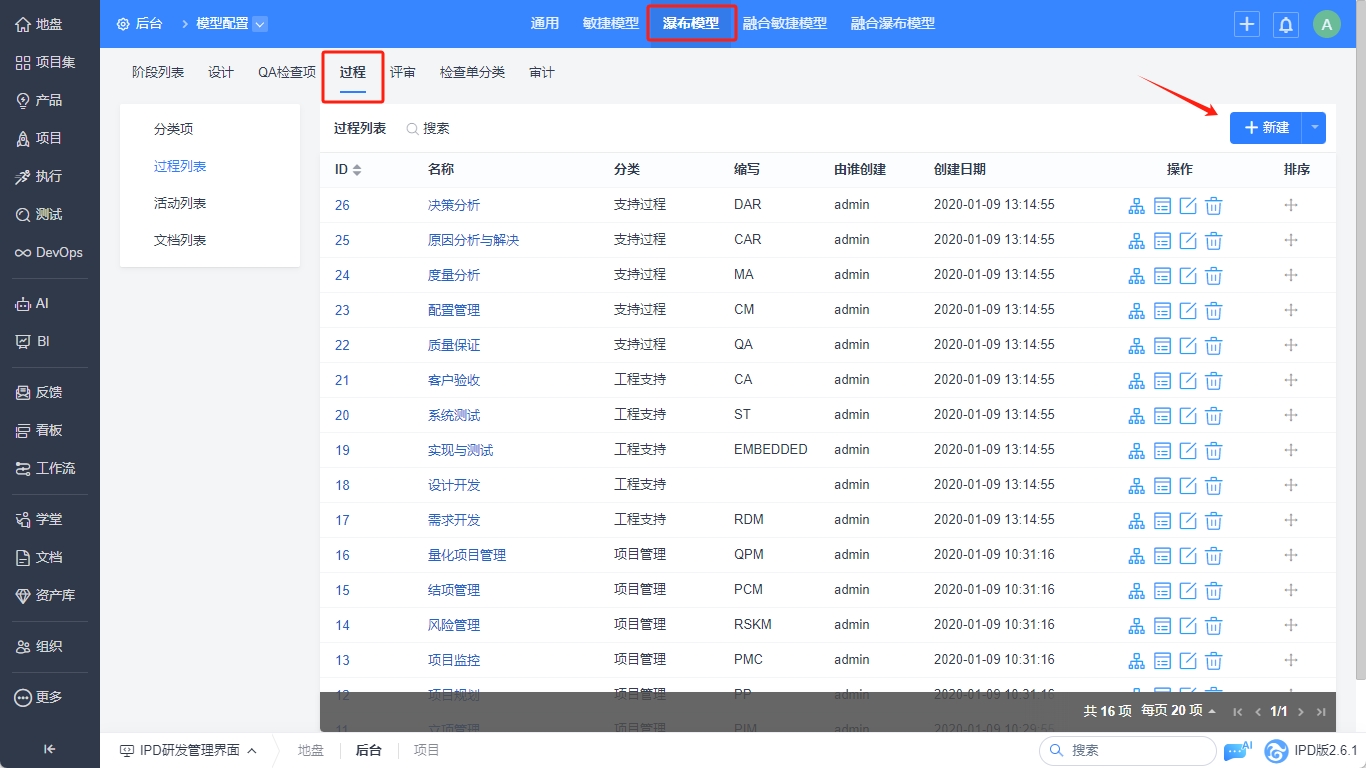
Task: Open the user avatar menu
Action: (x=1326, y=25)
